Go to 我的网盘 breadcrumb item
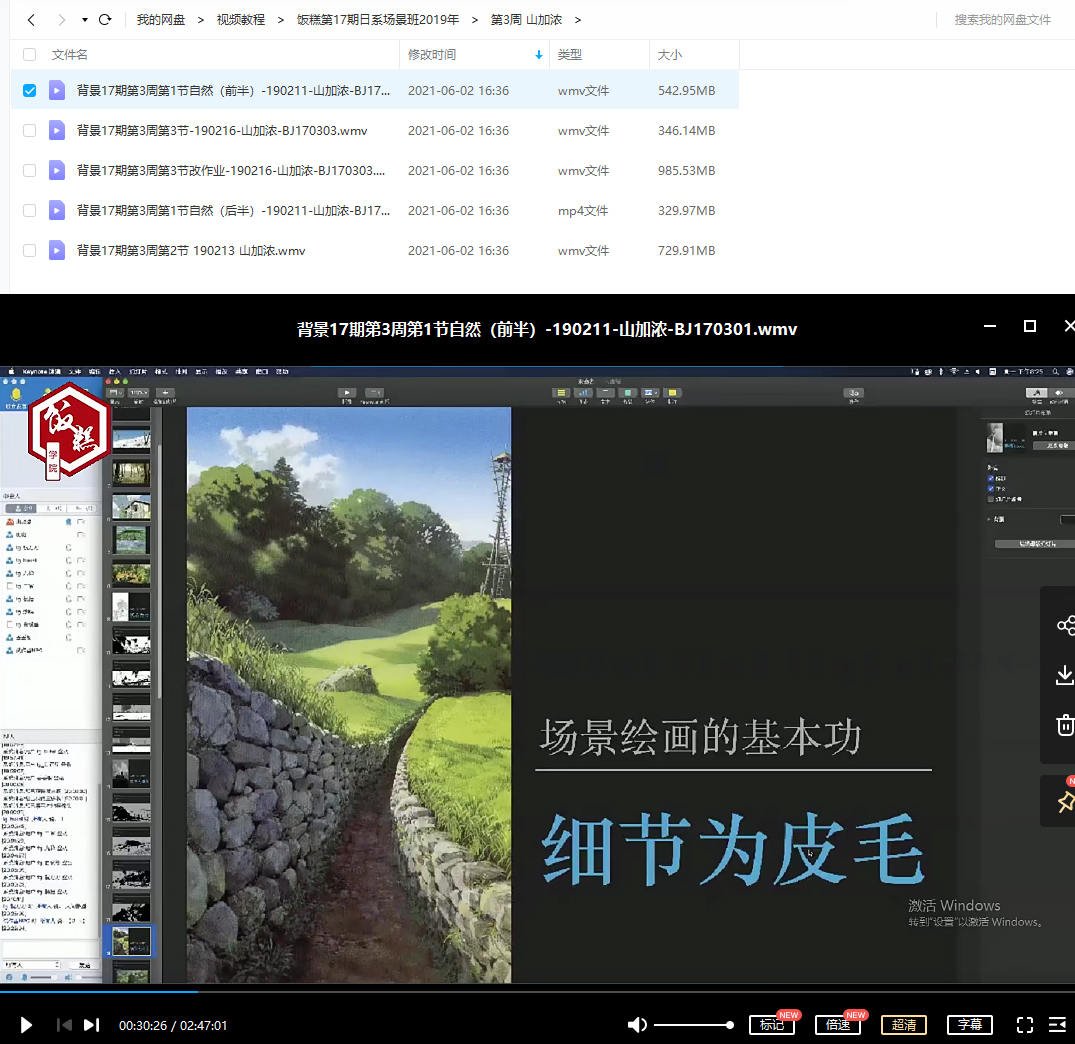 160,19
